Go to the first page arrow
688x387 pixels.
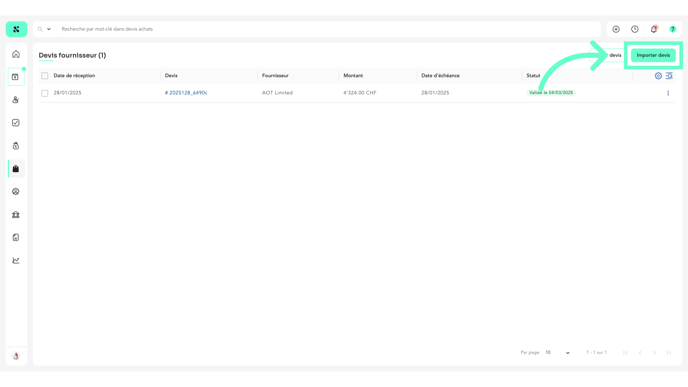626,352
